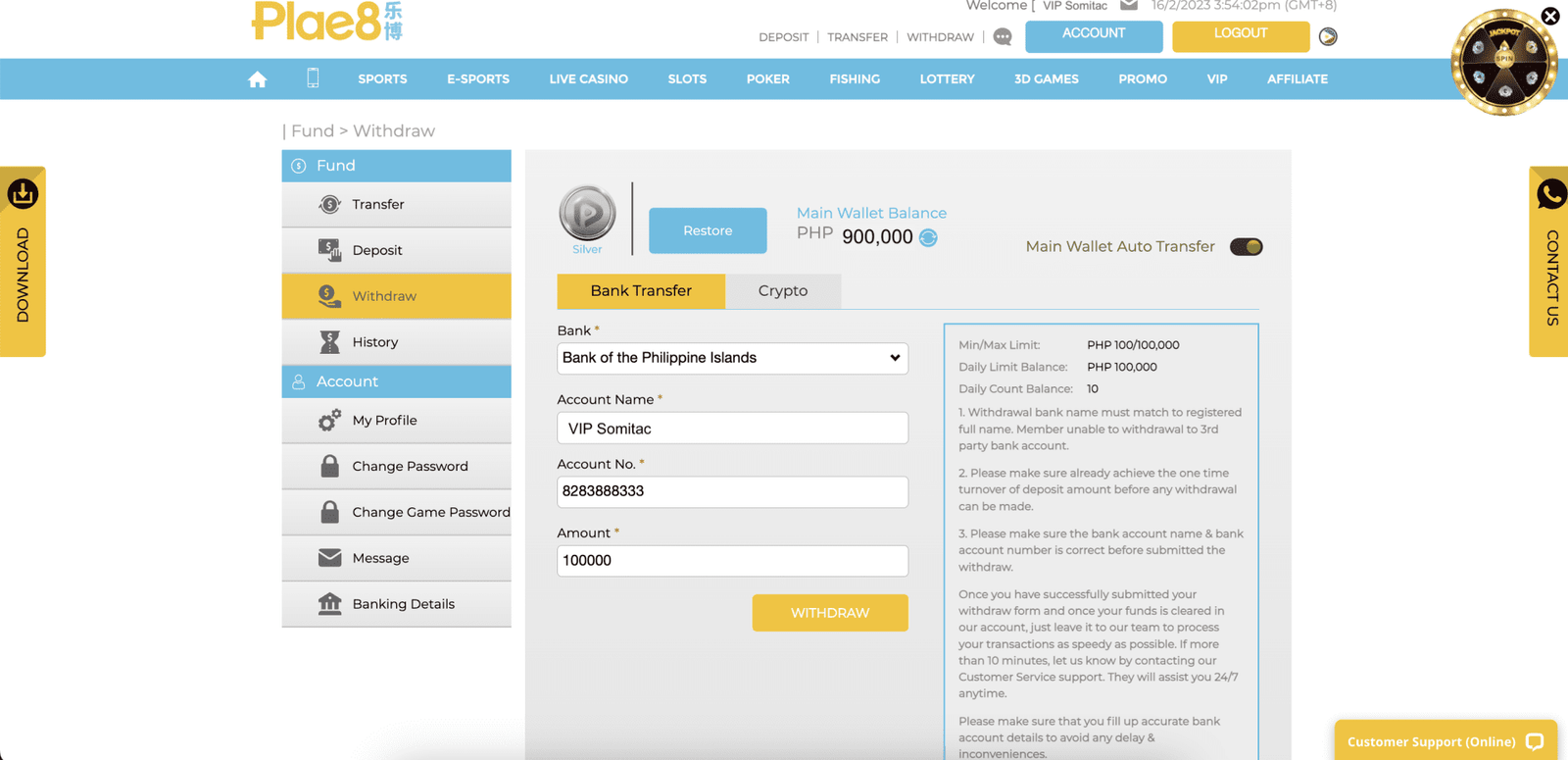This screenshot has height=760, width=1568.
Task: Click in the Account Name field
Action: pos(732,429)
